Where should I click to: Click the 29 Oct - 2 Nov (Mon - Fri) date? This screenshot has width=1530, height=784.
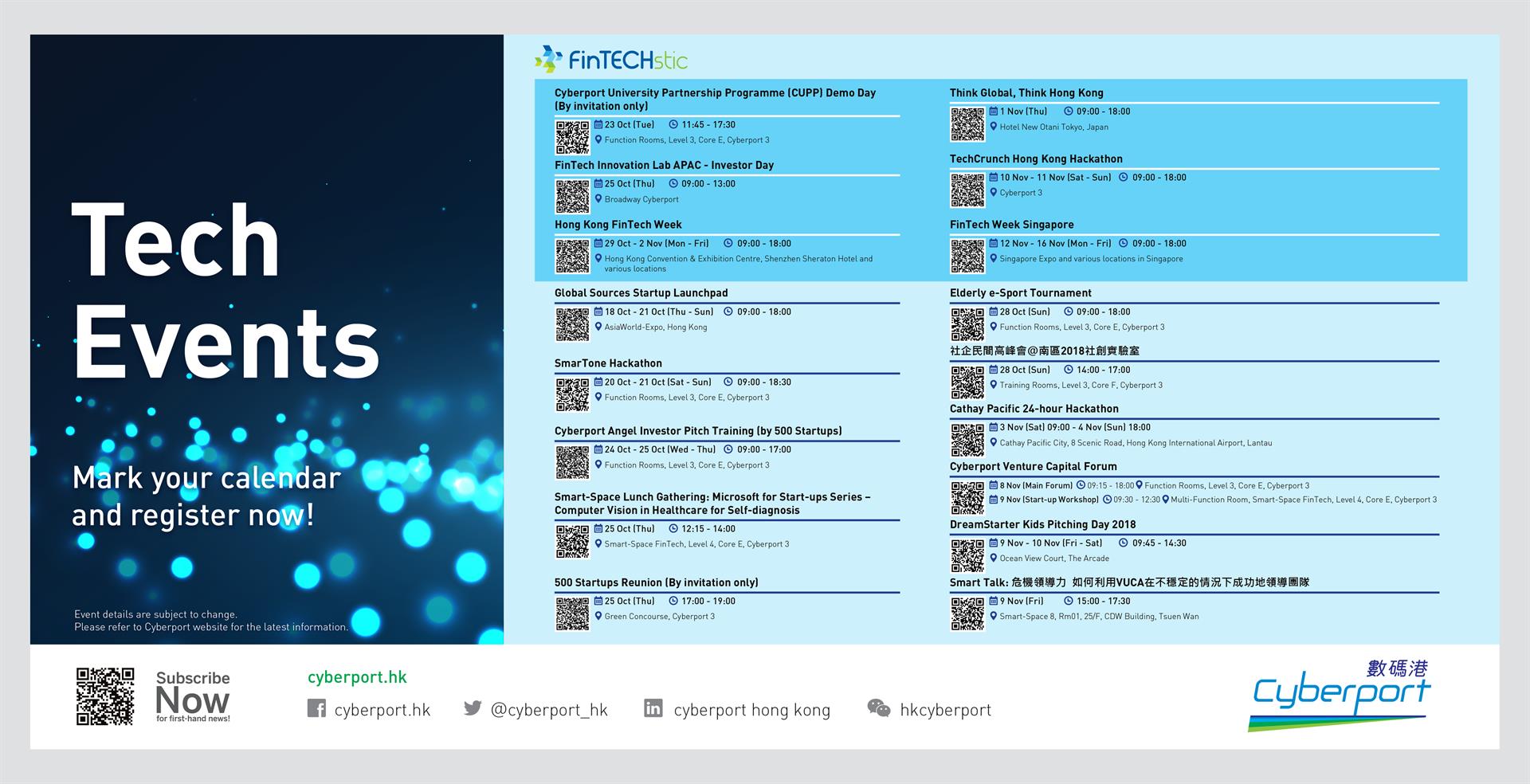(x=657, y=244)
